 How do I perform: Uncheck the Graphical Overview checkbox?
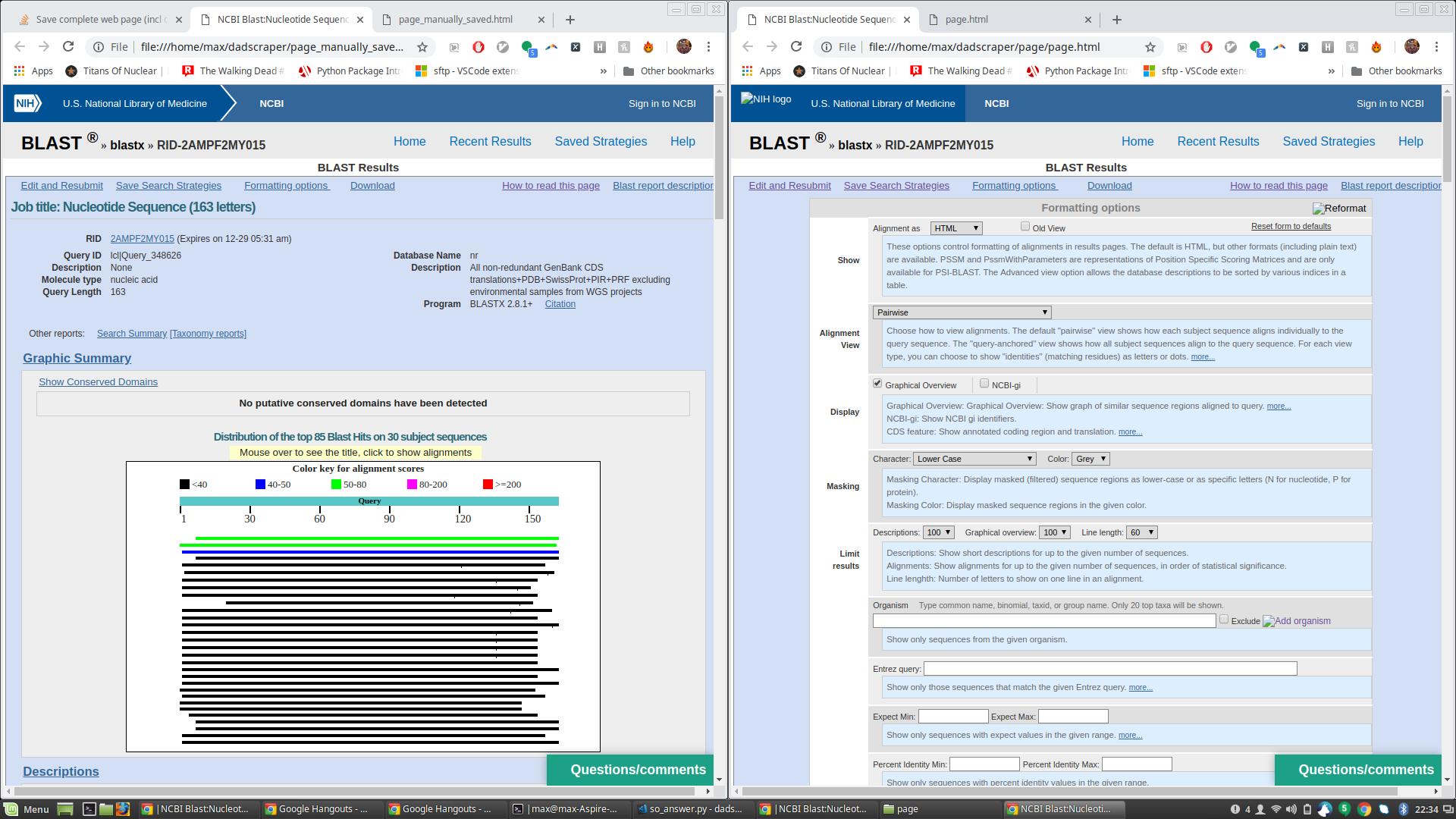pyautogui.click(x=877, y=384)
